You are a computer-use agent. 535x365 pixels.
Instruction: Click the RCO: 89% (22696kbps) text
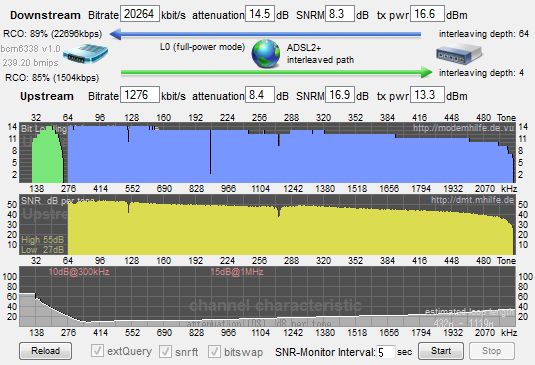(x=53, y=34)
